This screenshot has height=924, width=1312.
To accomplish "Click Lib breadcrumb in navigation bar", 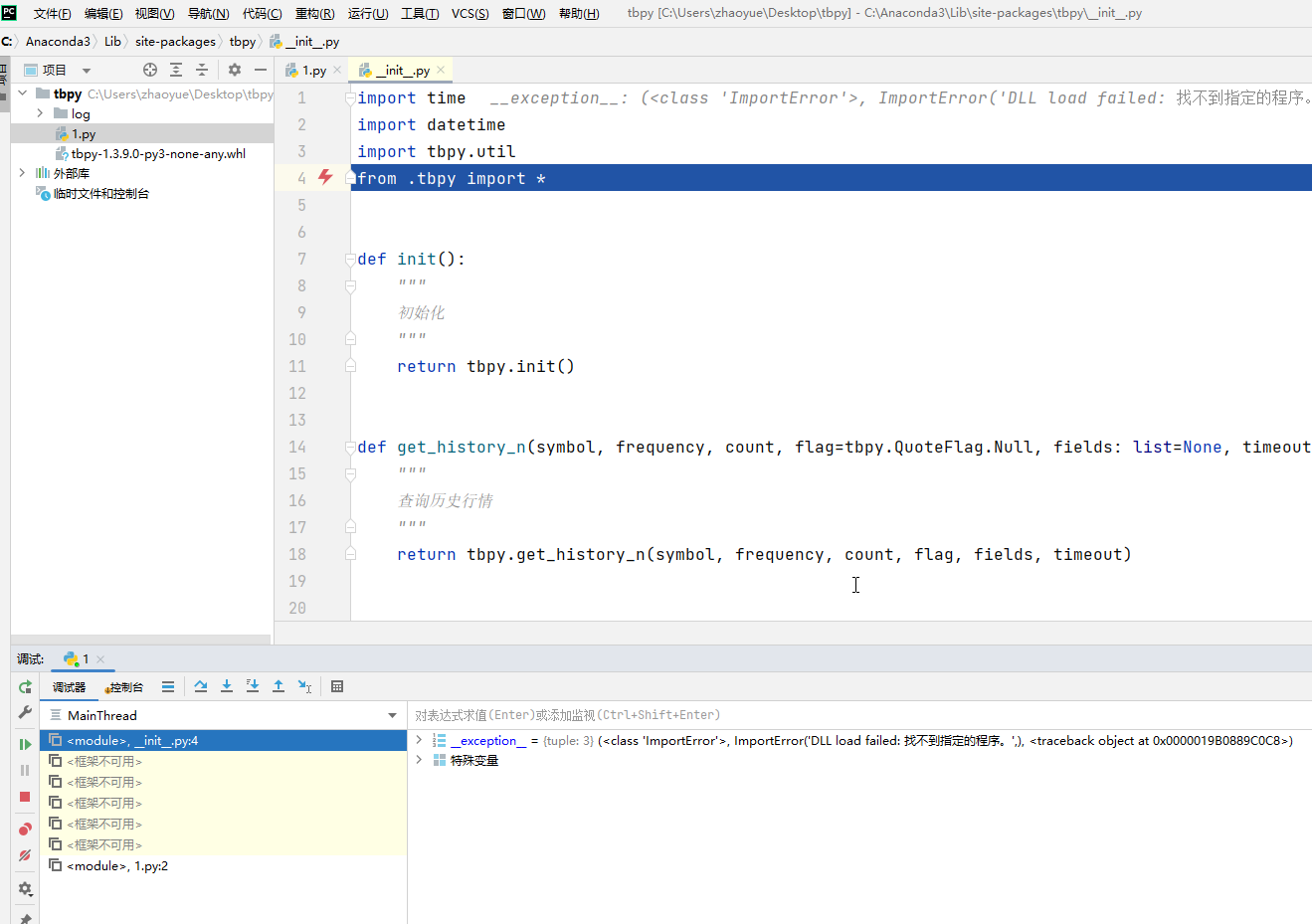I will (112, 41).
